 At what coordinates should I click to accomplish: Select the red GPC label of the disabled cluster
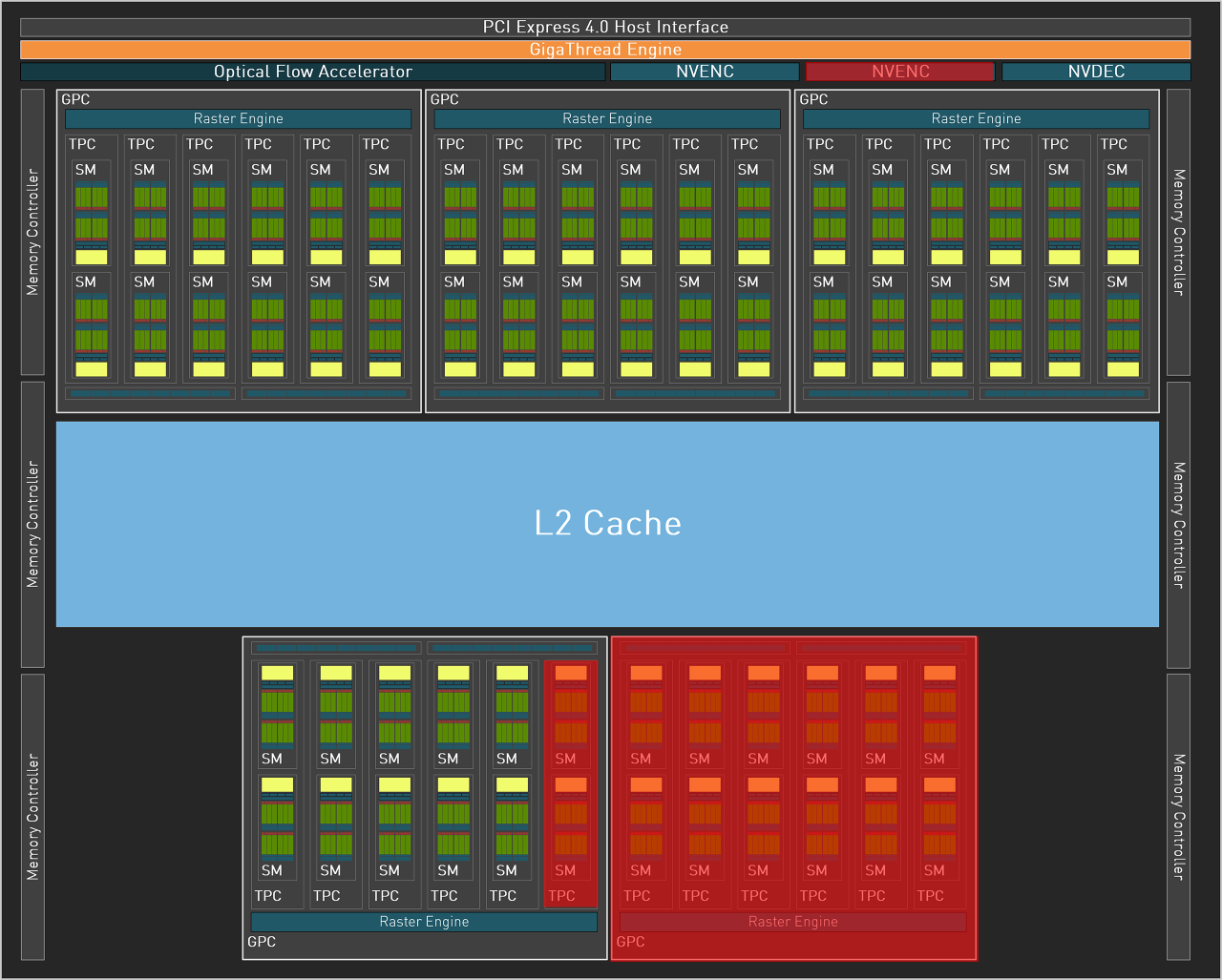tap(630, 942)
